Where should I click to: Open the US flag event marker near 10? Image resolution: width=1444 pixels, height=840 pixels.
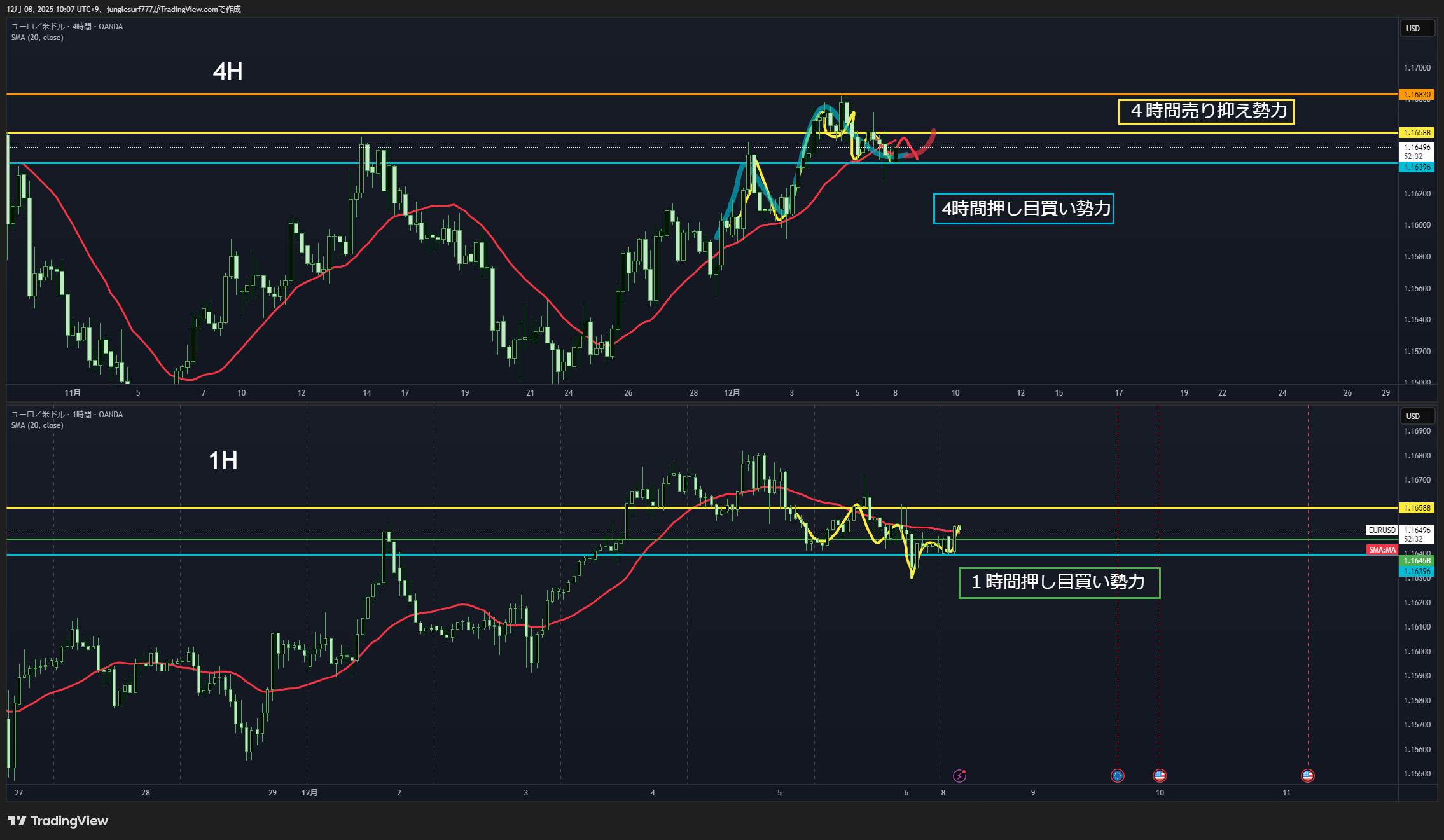coord(1159,775)
